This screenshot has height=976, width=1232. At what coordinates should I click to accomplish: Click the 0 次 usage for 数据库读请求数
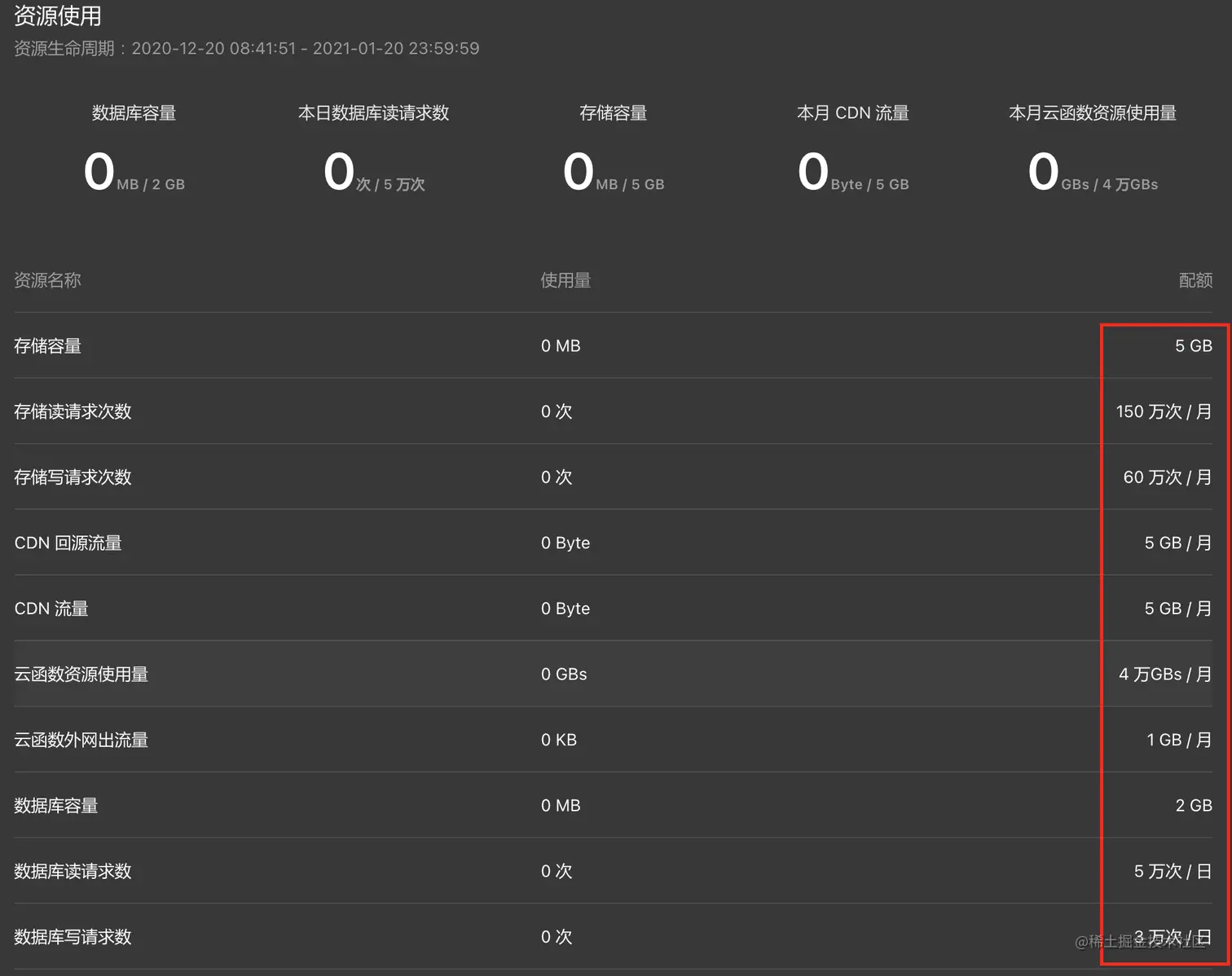pos(557,872)
